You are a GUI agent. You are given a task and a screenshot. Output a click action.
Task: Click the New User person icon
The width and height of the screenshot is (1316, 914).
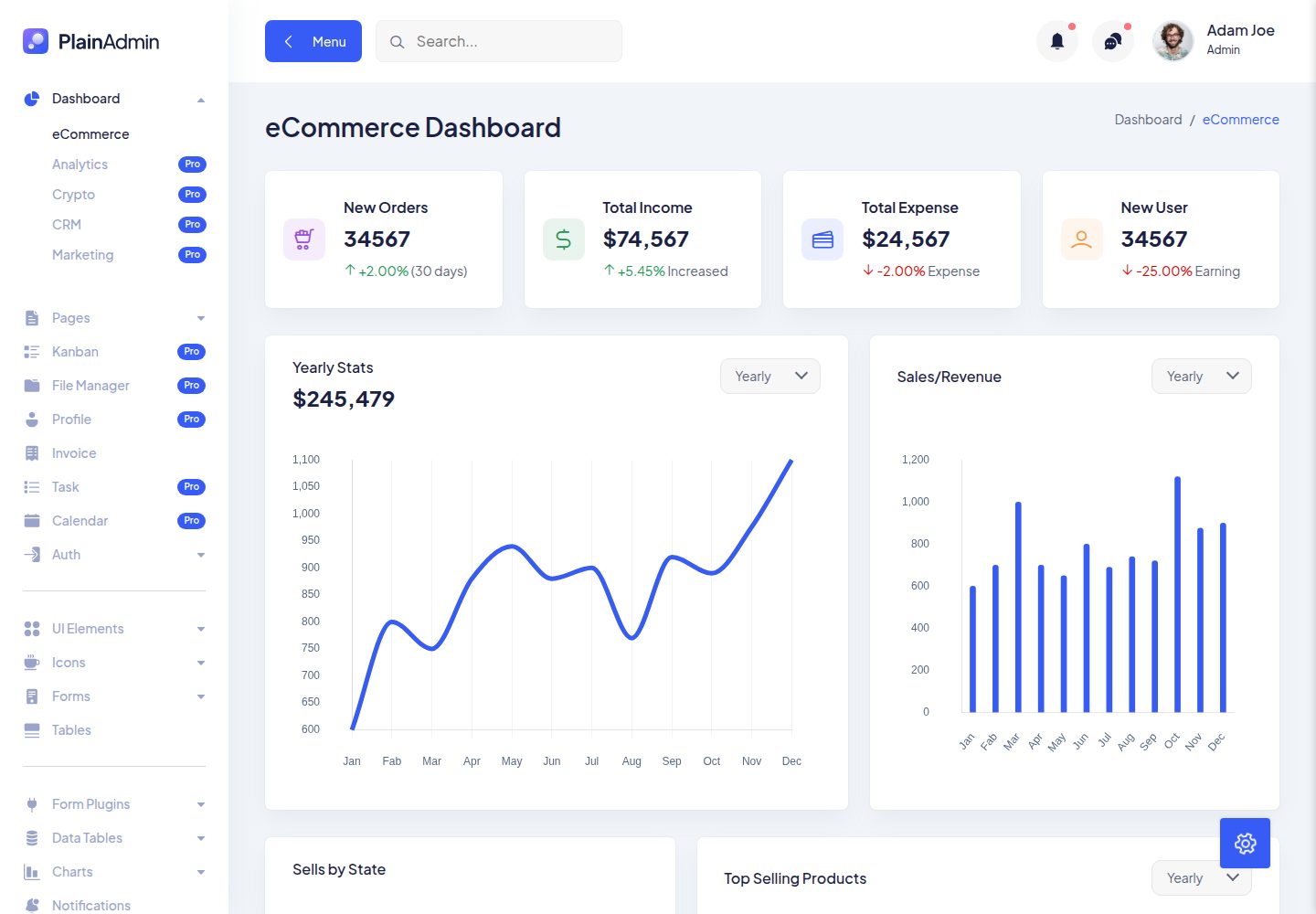click(x=1082, y=239)
